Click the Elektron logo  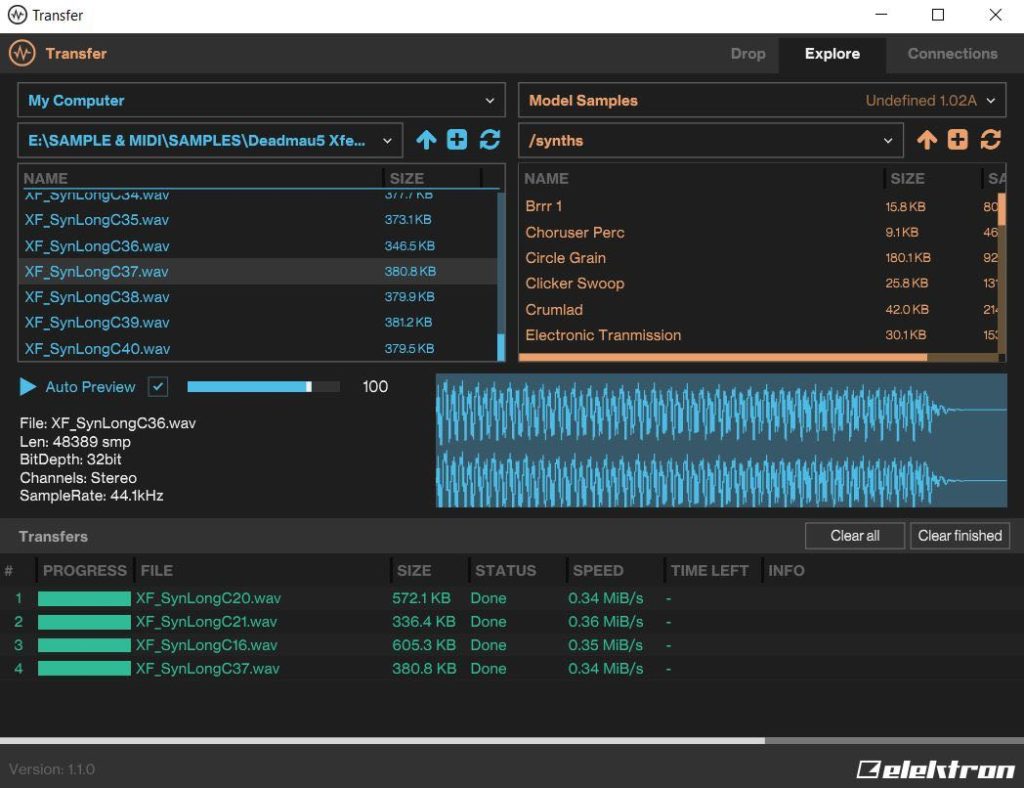point(935,769)
